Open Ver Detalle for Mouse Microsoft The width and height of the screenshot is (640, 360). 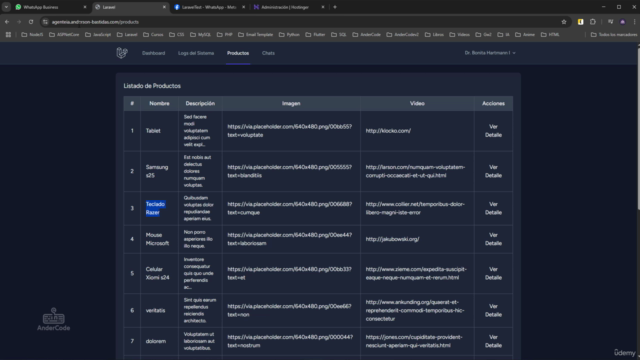[493, 239]
